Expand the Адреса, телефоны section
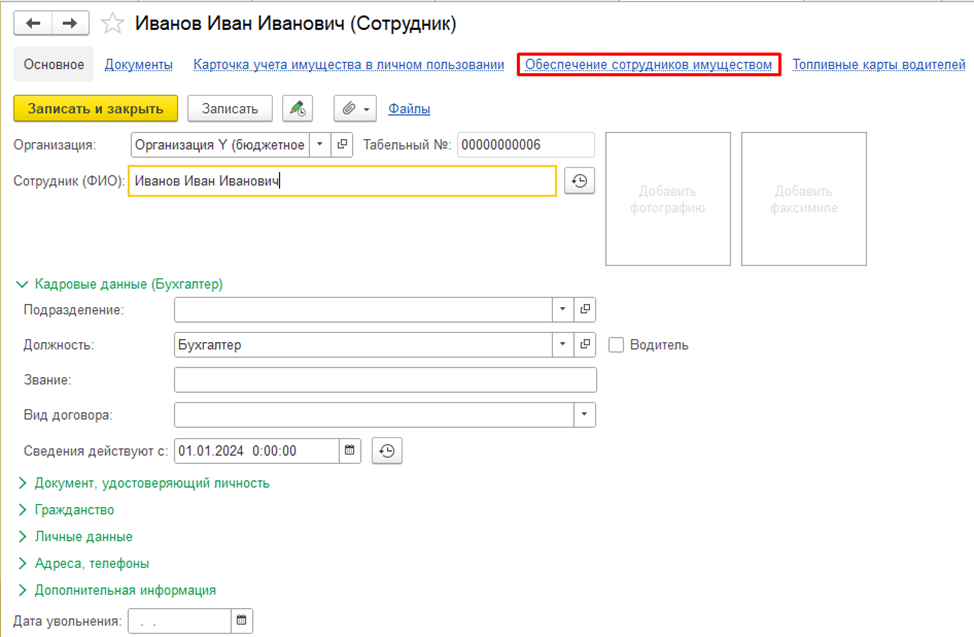 click(x=83, y=563)
